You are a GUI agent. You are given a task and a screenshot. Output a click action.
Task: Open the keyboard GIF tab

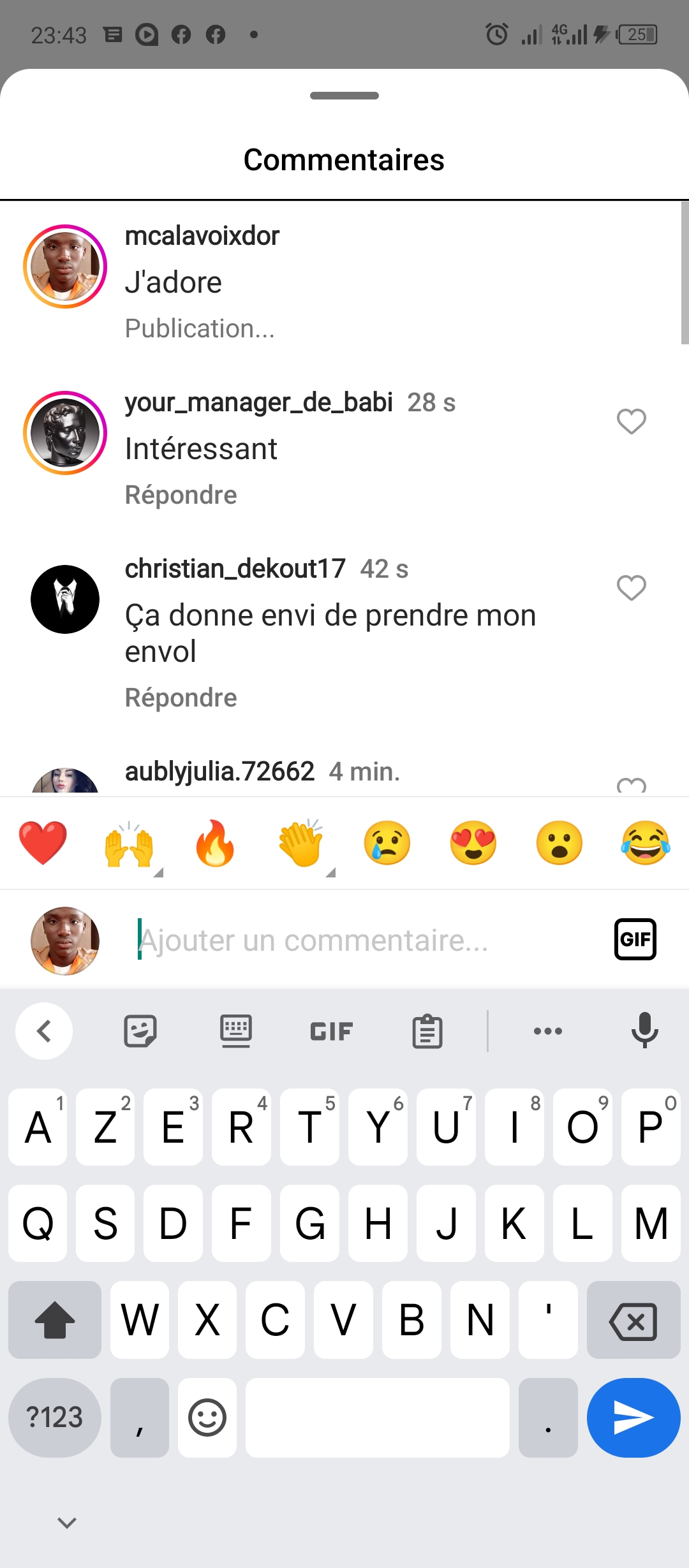[x=331, y=1031]
